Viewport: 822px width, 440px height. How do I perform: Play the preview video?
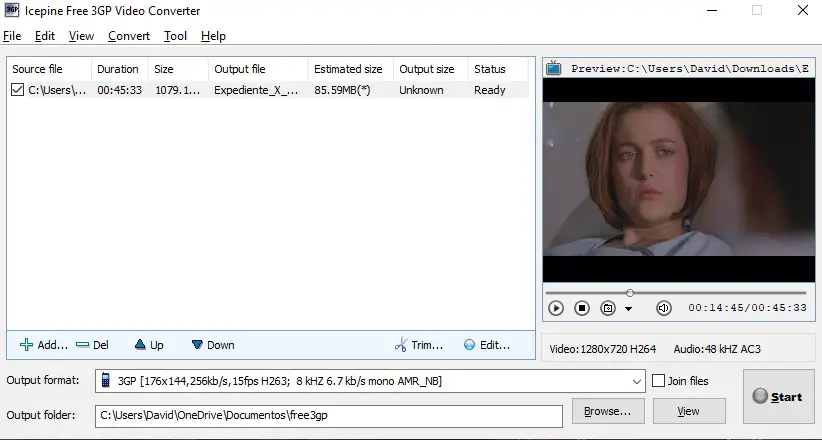(556, 308)
